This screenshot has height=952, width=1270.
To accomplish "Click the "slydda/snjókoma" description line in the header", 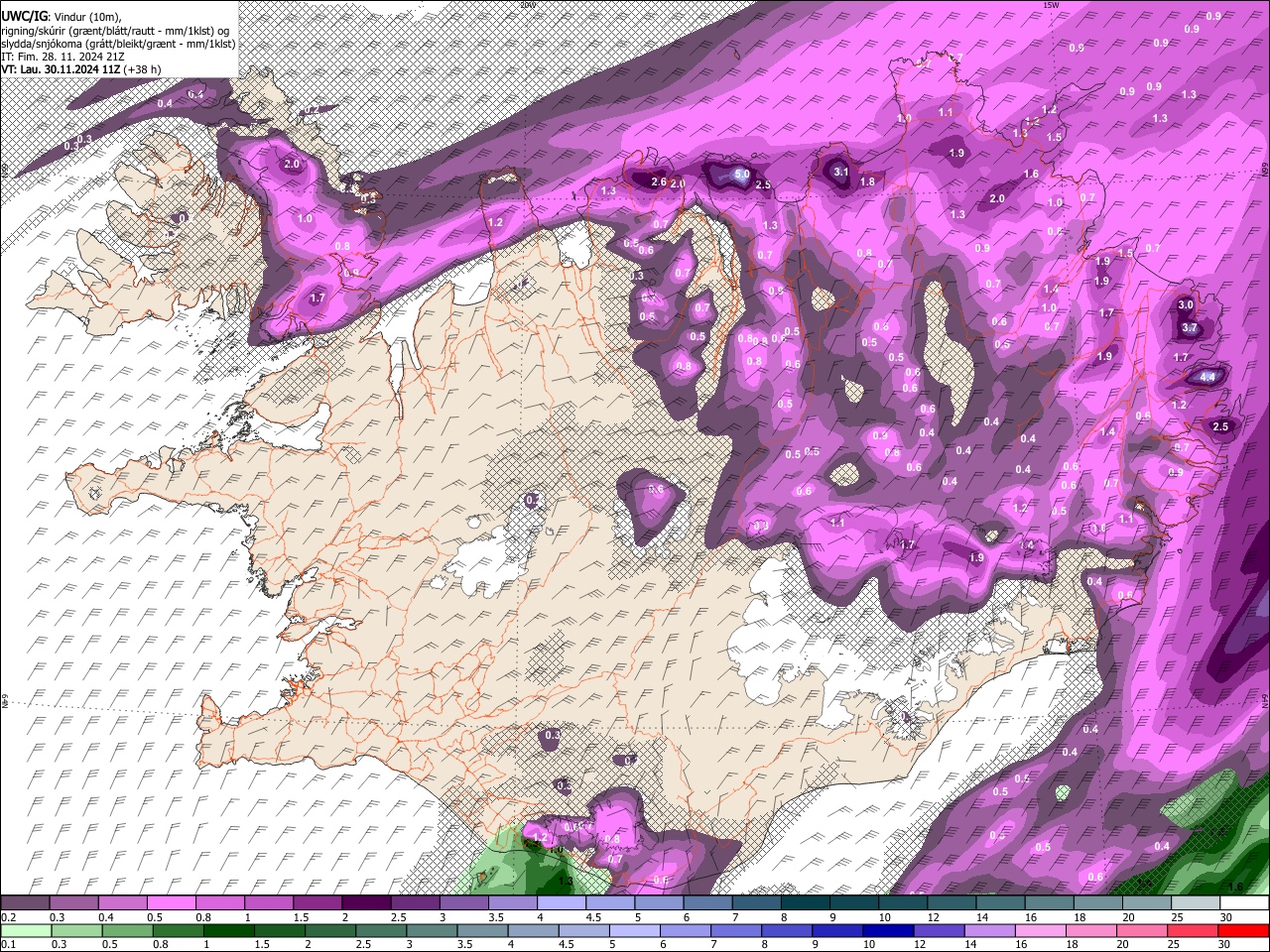I will (118, 44).
